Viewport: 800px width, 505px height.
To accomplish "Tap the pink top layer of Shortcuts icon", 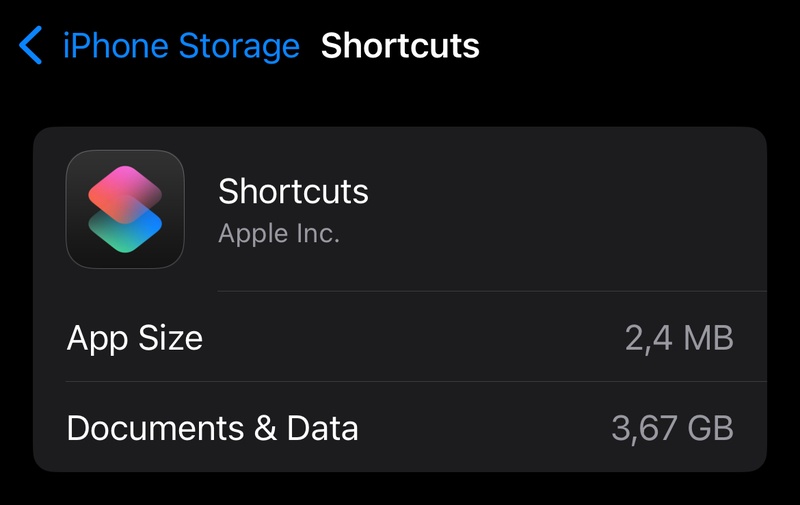I will [125, 190].
